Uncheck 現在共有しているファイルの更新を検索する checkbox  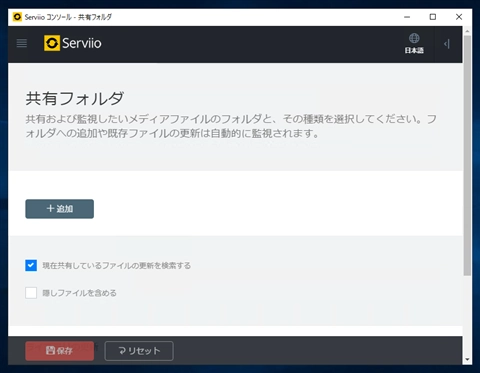coord(31,265)
